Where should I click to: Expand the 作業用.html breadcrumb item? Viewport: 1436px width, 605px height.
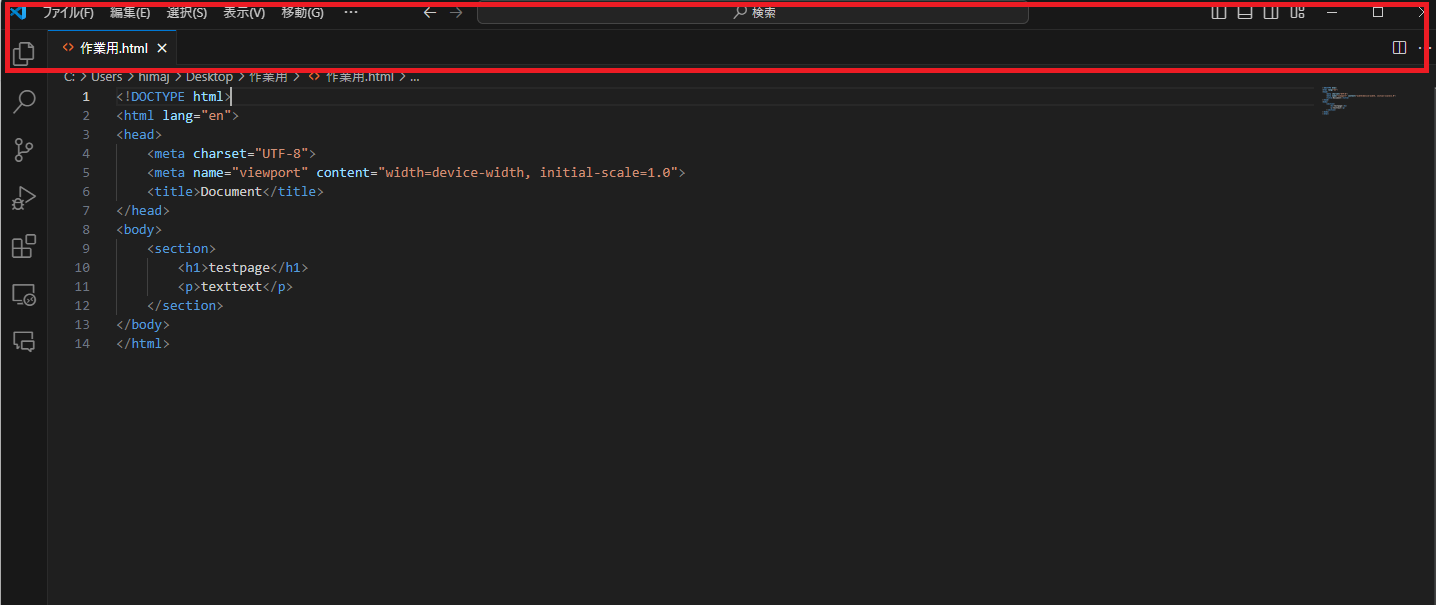(x=359, y=77)
